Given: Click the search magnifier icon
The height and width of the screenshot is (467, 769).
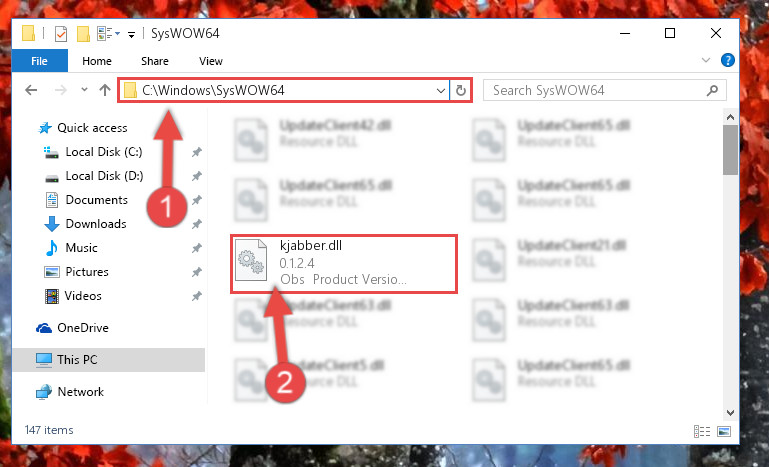Looking at the screenshot, I should point(712,90).
